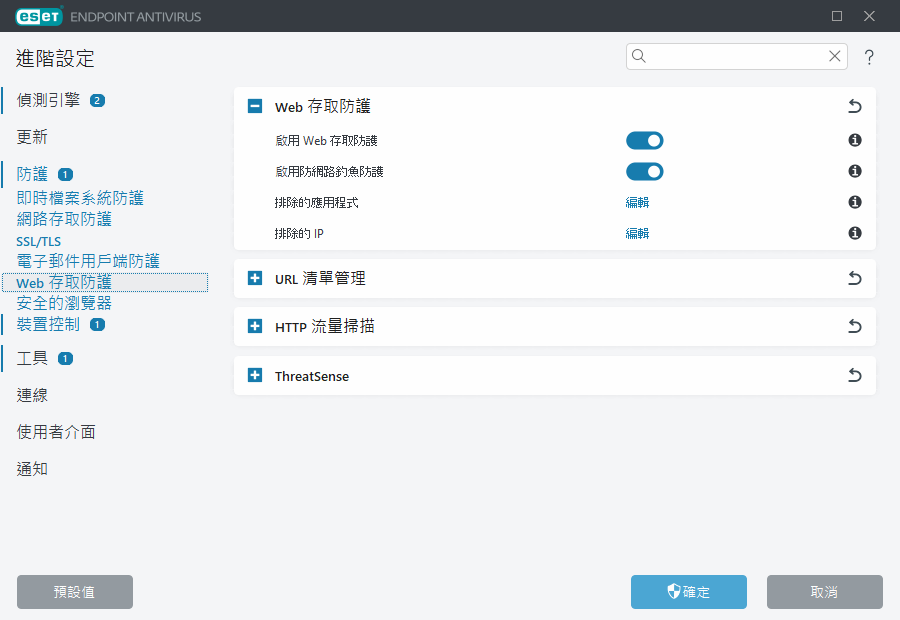Screen dimensions: 900x620
Task: Toggle 啟用 Web 存取防護 switch
Action: [644, 141]
